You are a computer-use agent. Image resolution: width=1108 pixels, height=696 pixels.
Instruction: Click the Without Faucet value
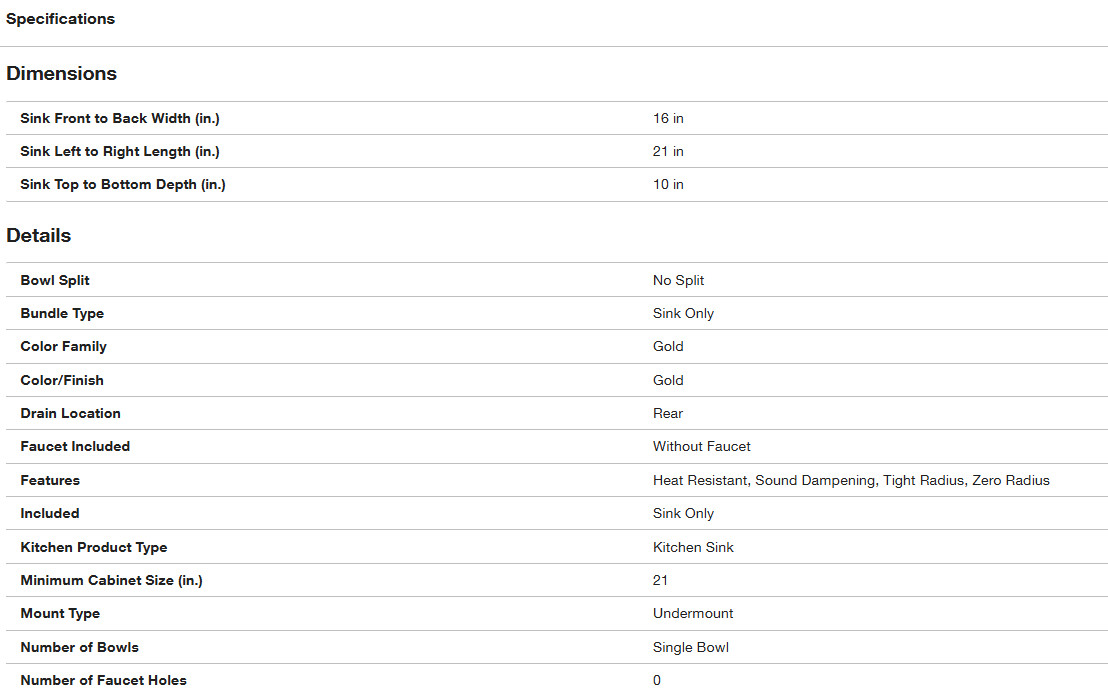coord(701,446)
